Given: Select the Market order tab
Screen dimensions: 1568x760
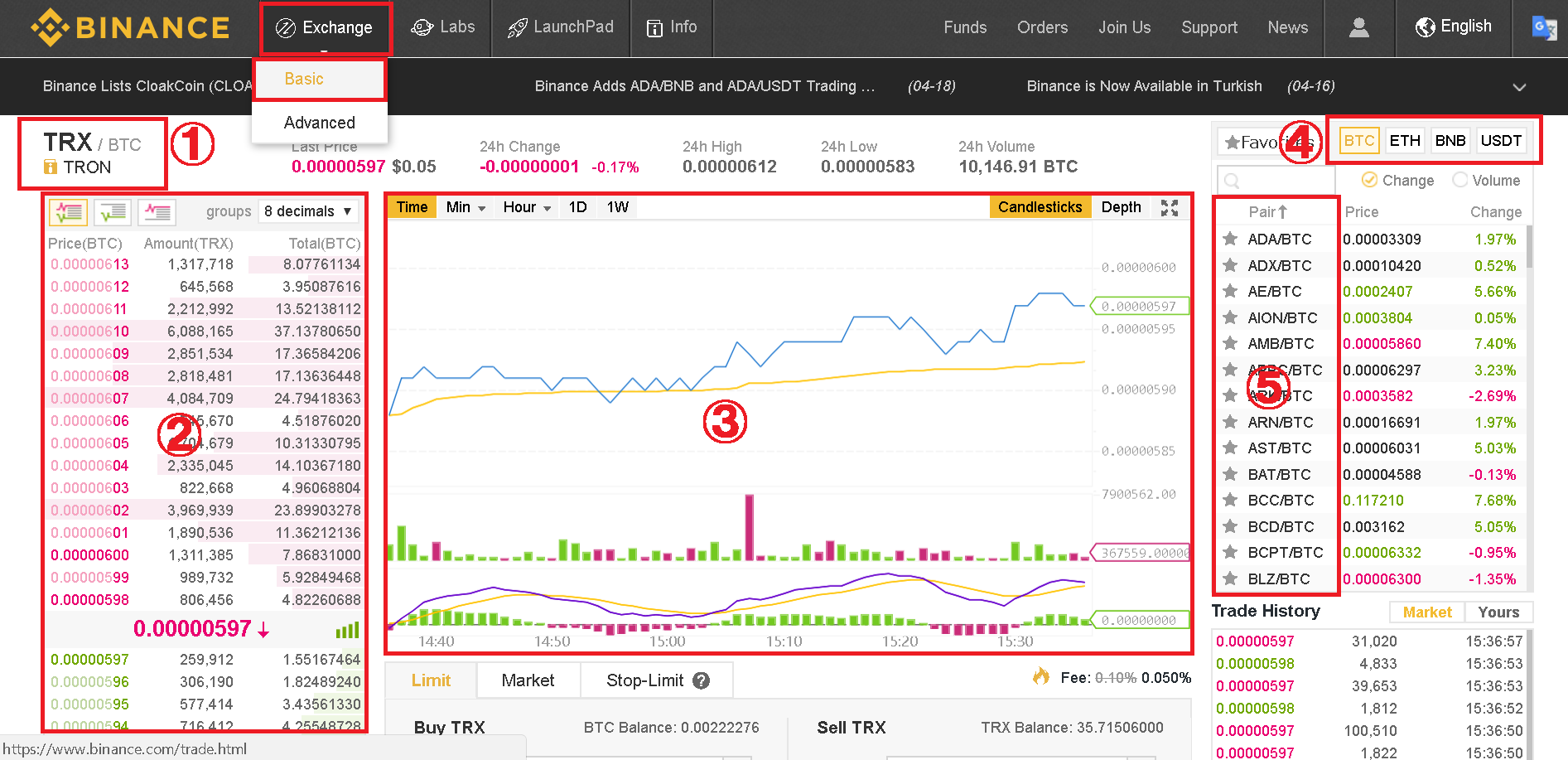Looking at the screenshot, I should click(x=528, y=680).
